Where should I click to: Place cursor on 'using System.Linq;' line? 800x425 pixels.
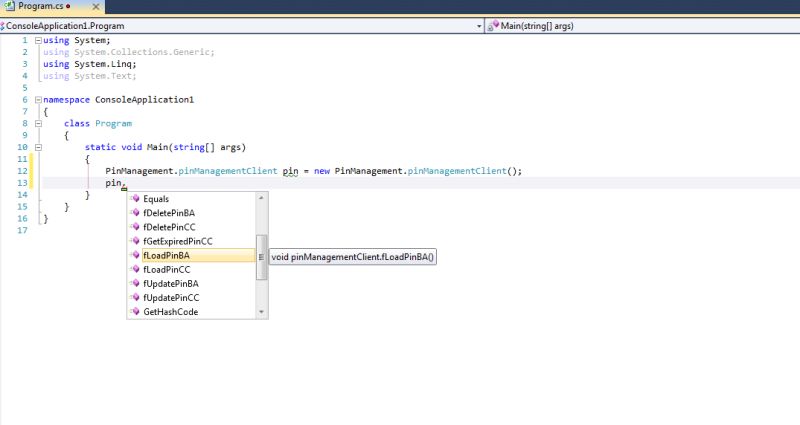pos(90,64)
